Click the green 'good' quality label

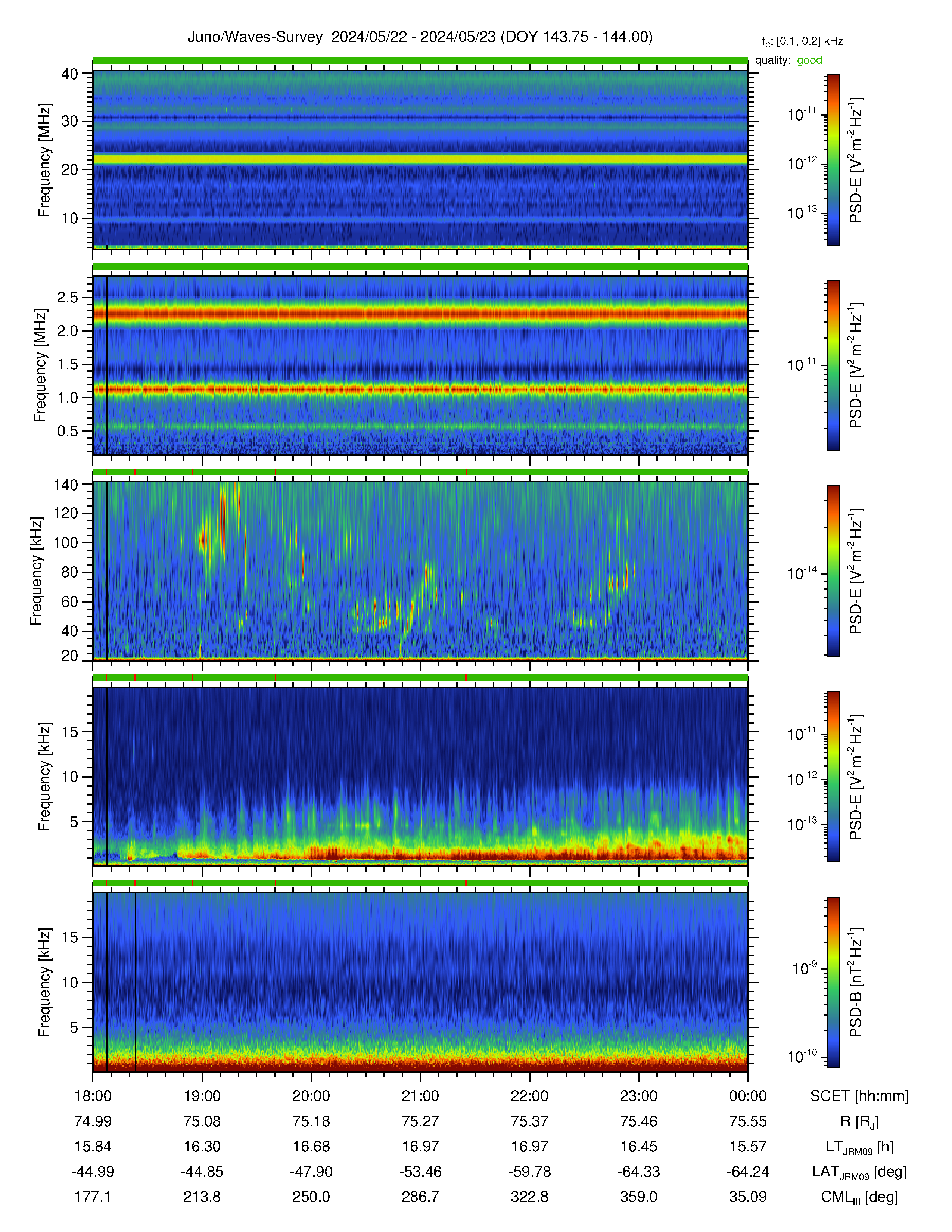tap(809, 60)
